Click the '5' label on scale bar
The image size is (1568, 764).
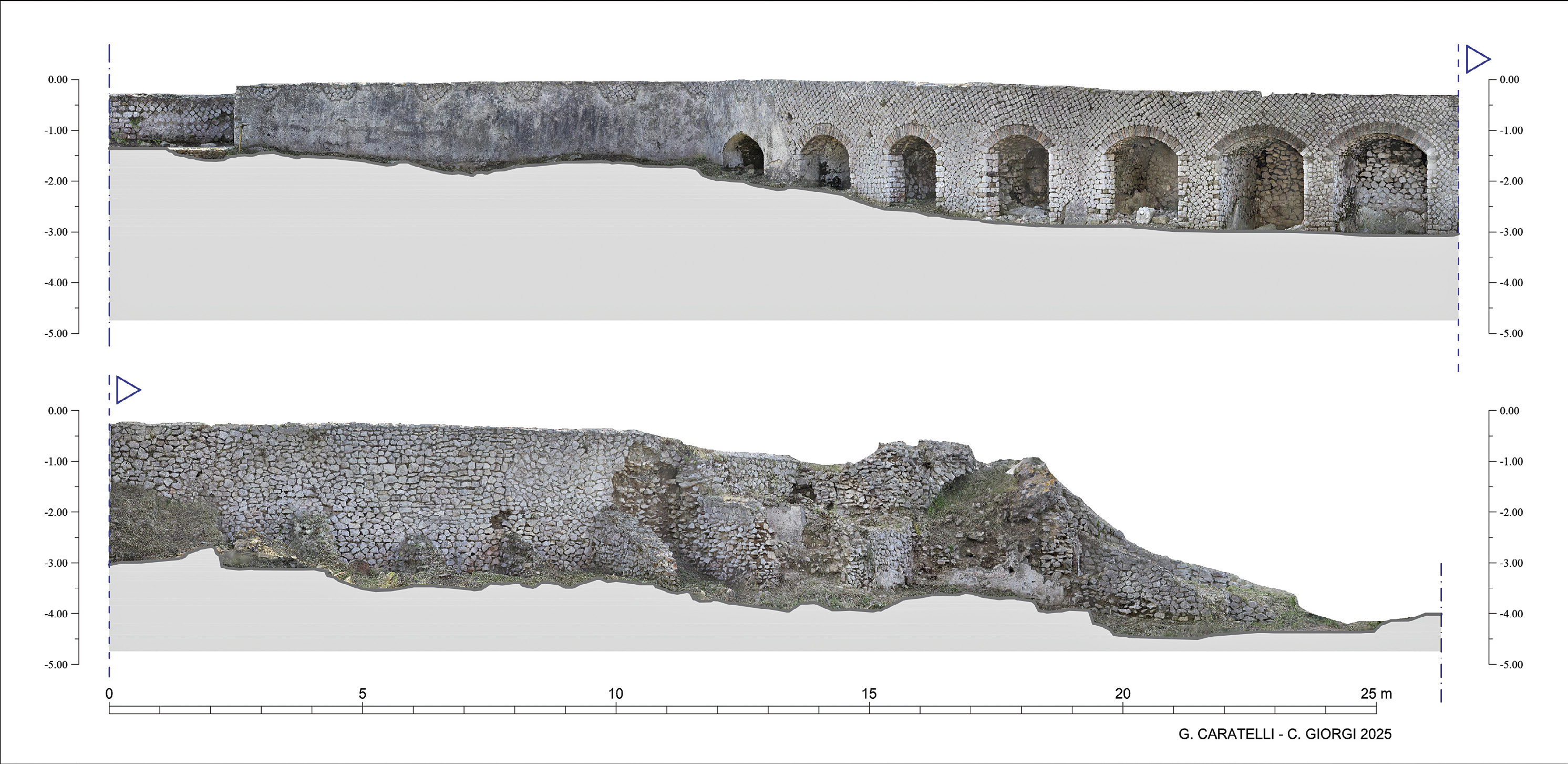click(x=362, y=694)
